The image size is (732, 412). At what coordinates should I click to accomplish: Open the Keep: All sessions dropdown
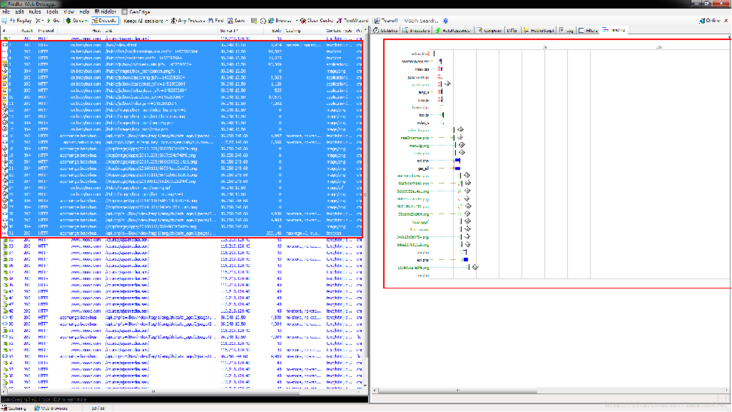click(145, 20)
